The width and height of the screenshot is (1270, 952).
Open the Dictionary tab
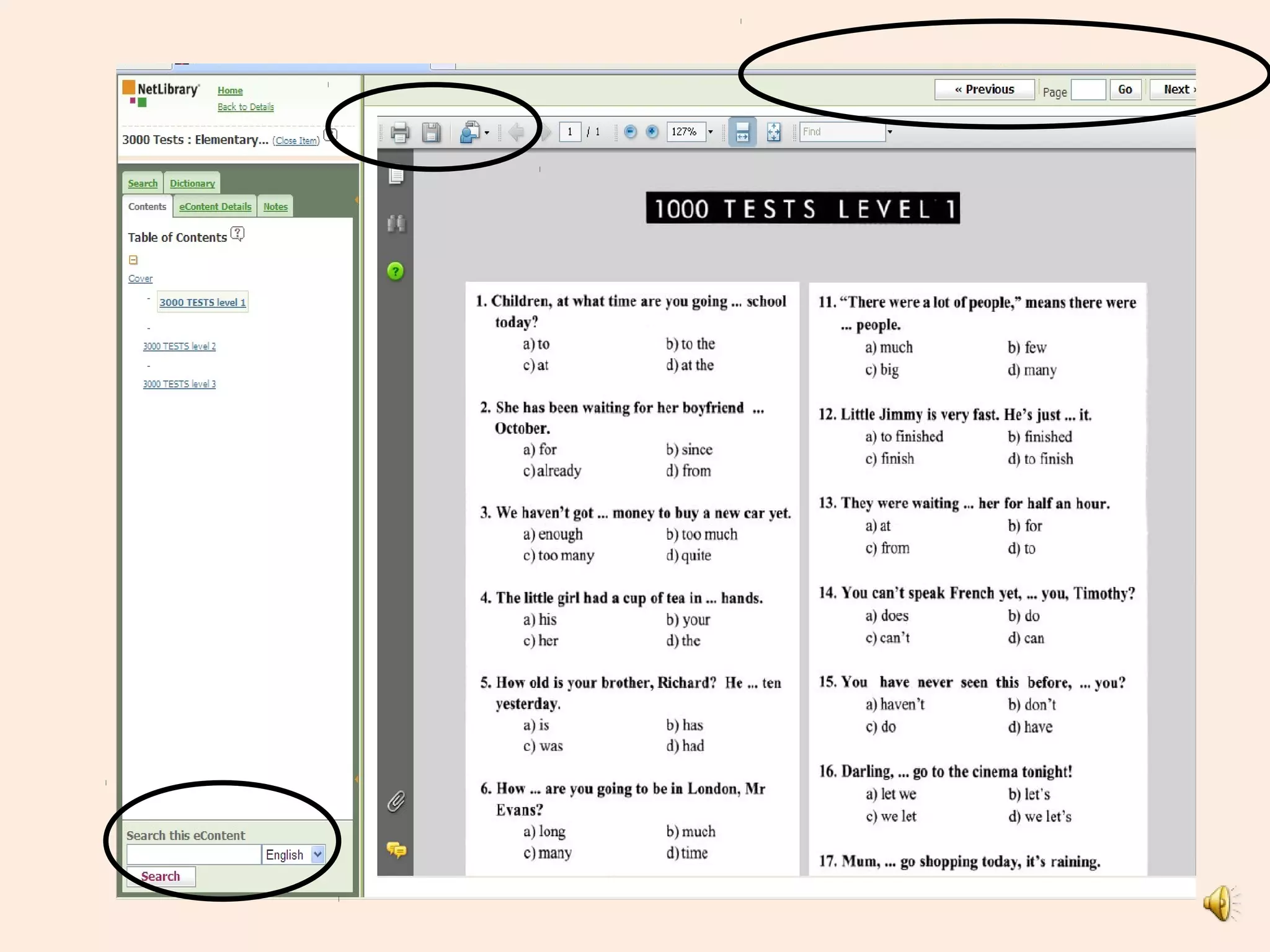point(192,183)
